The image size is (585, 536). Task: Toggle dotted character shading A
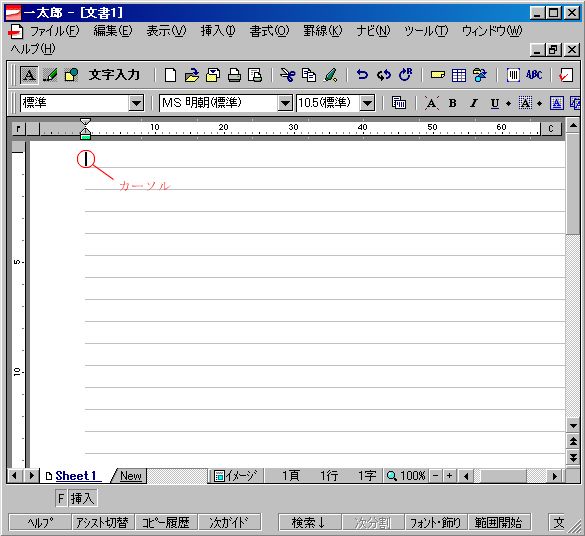pos(525,103)
